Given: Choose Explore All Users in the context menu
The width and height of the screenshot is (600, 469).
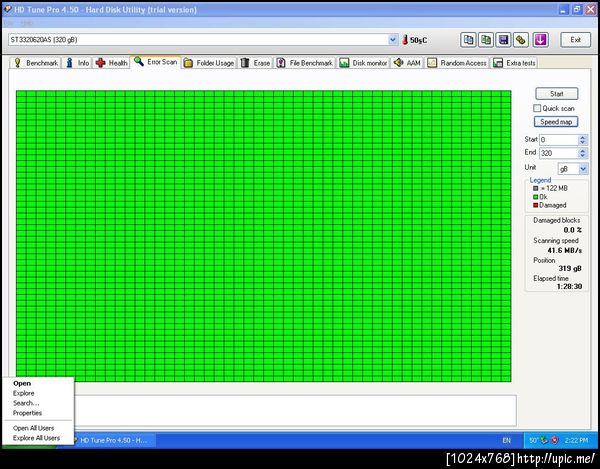Looking at the screenshot, I should [x=36, y=438].
